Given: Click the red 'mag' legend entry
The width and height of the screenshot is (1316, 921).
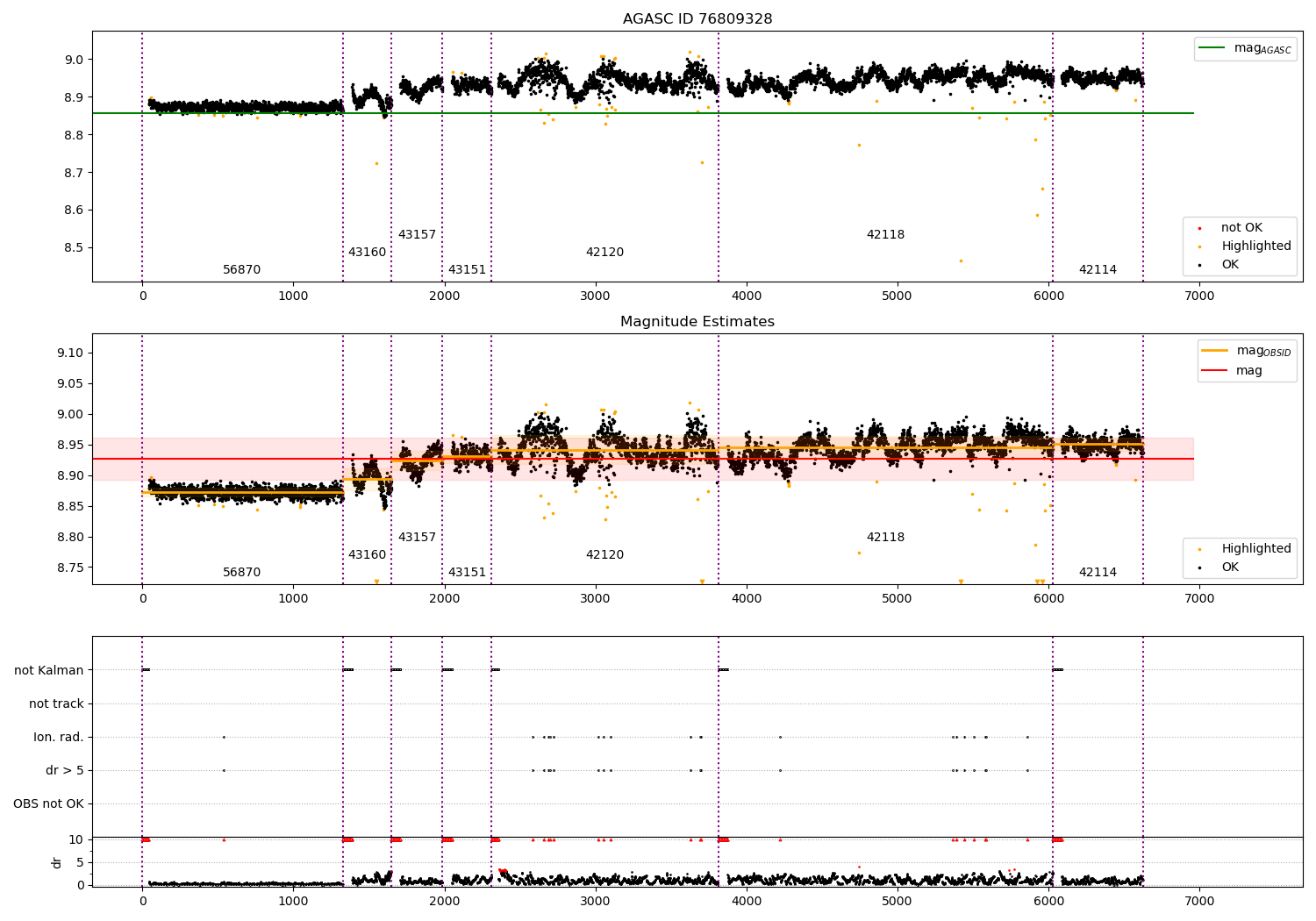Looking at the screenshot, I should coord(1233,371).
